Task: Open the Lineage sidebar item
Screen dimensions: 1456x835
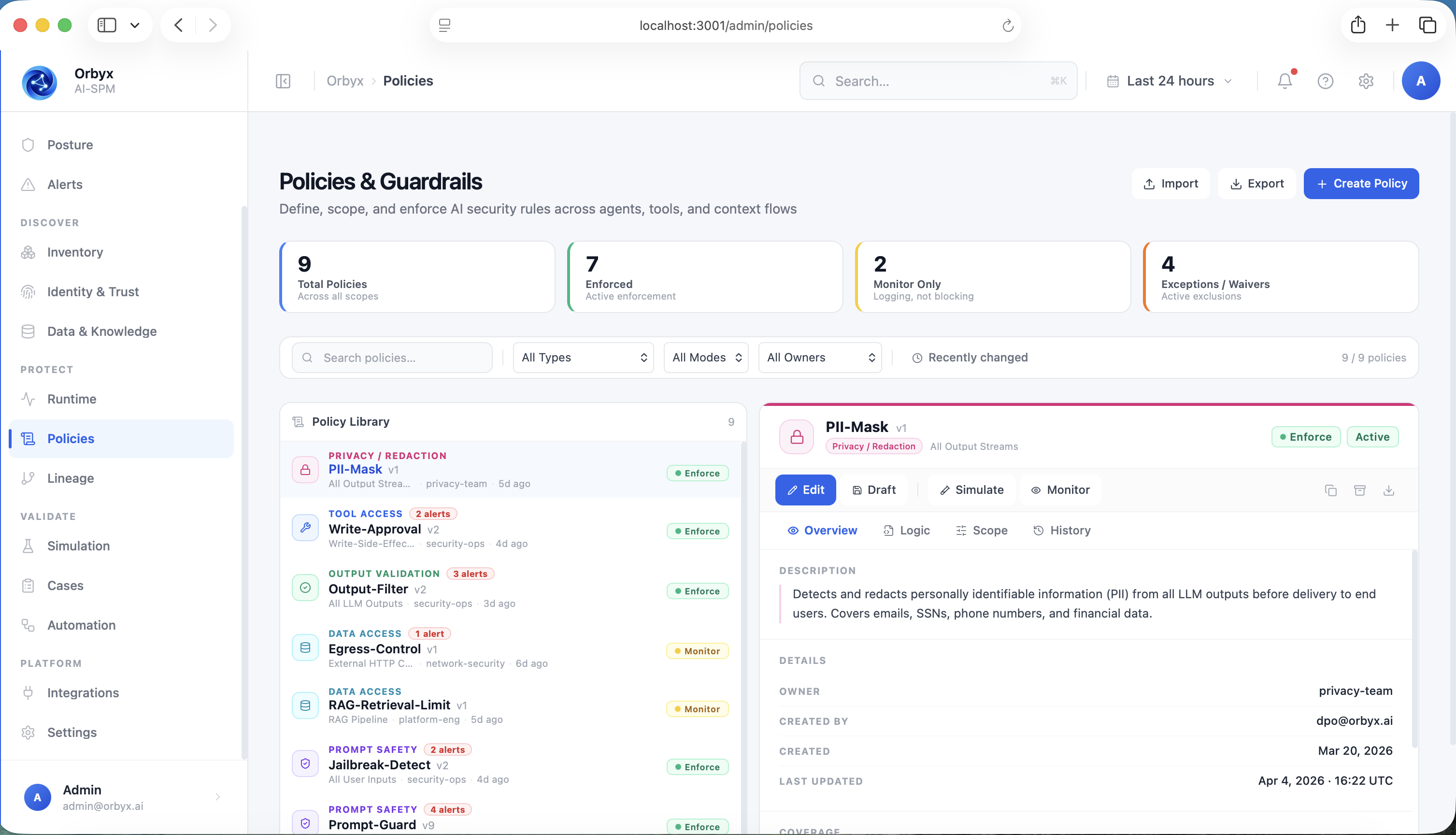Action: pos(71,478)
